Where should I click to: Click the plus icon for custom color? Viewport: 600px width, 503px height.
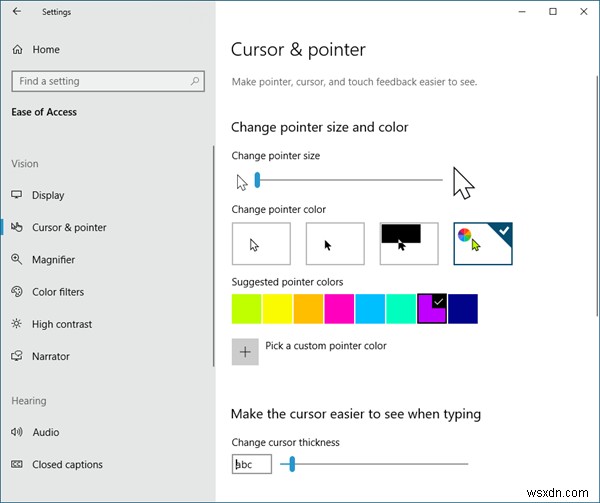pos(245,352)
